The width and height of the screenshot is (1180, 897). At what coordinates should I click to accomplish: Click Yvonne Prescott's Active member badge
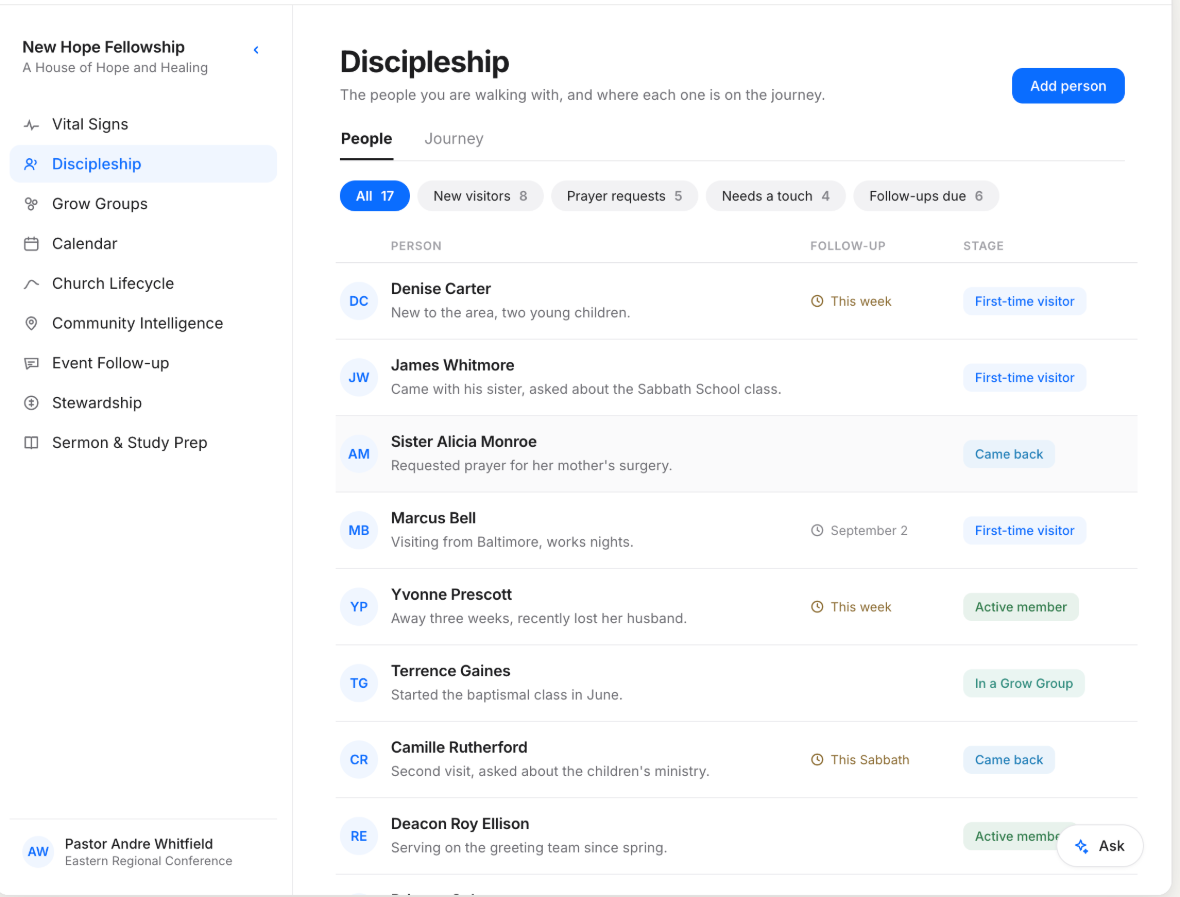1020,607
